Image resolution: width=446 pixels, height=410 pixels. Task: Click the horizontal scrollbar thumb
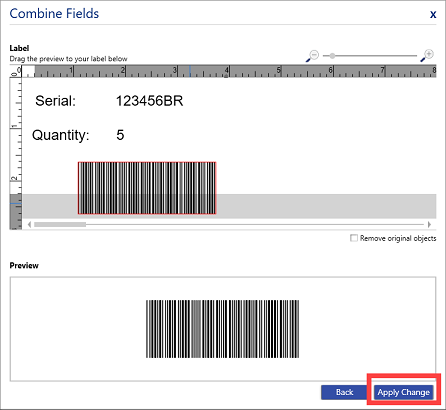60,224
